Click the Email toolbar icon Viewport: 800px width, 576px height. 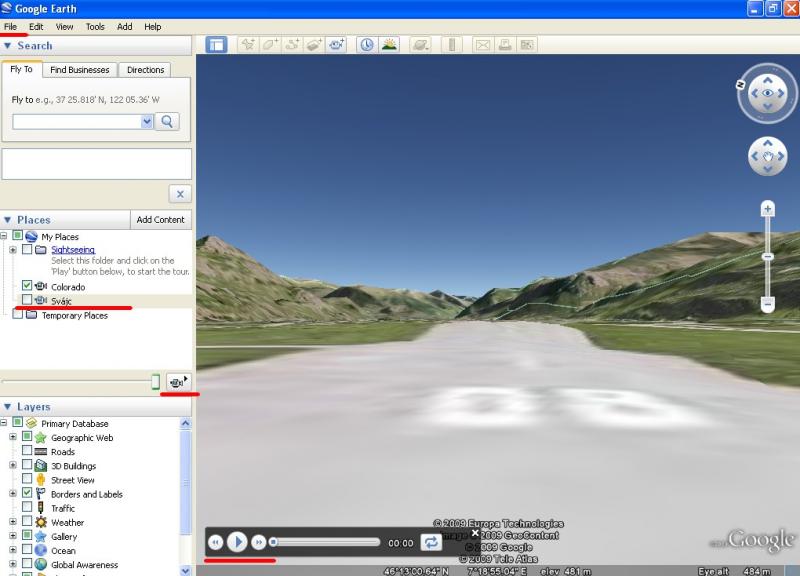pyautogui.click(x=482, y=45)
